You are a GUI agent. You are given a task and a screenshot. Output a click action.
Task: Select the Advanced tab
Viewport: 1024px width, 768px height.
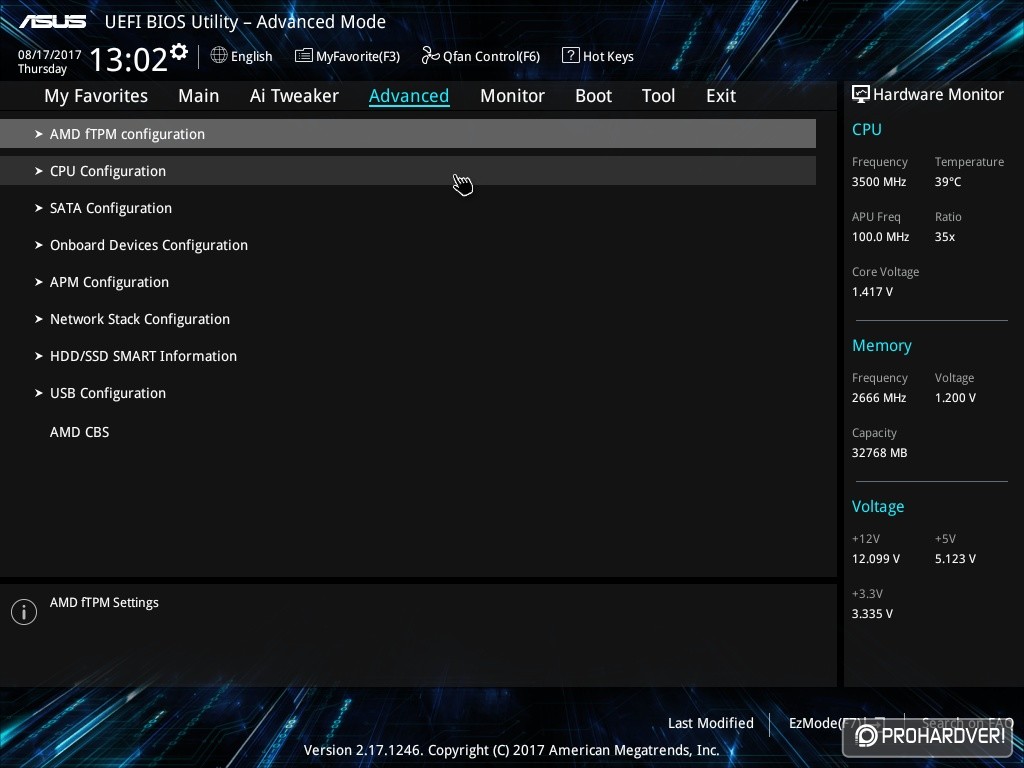click(409, 96)
